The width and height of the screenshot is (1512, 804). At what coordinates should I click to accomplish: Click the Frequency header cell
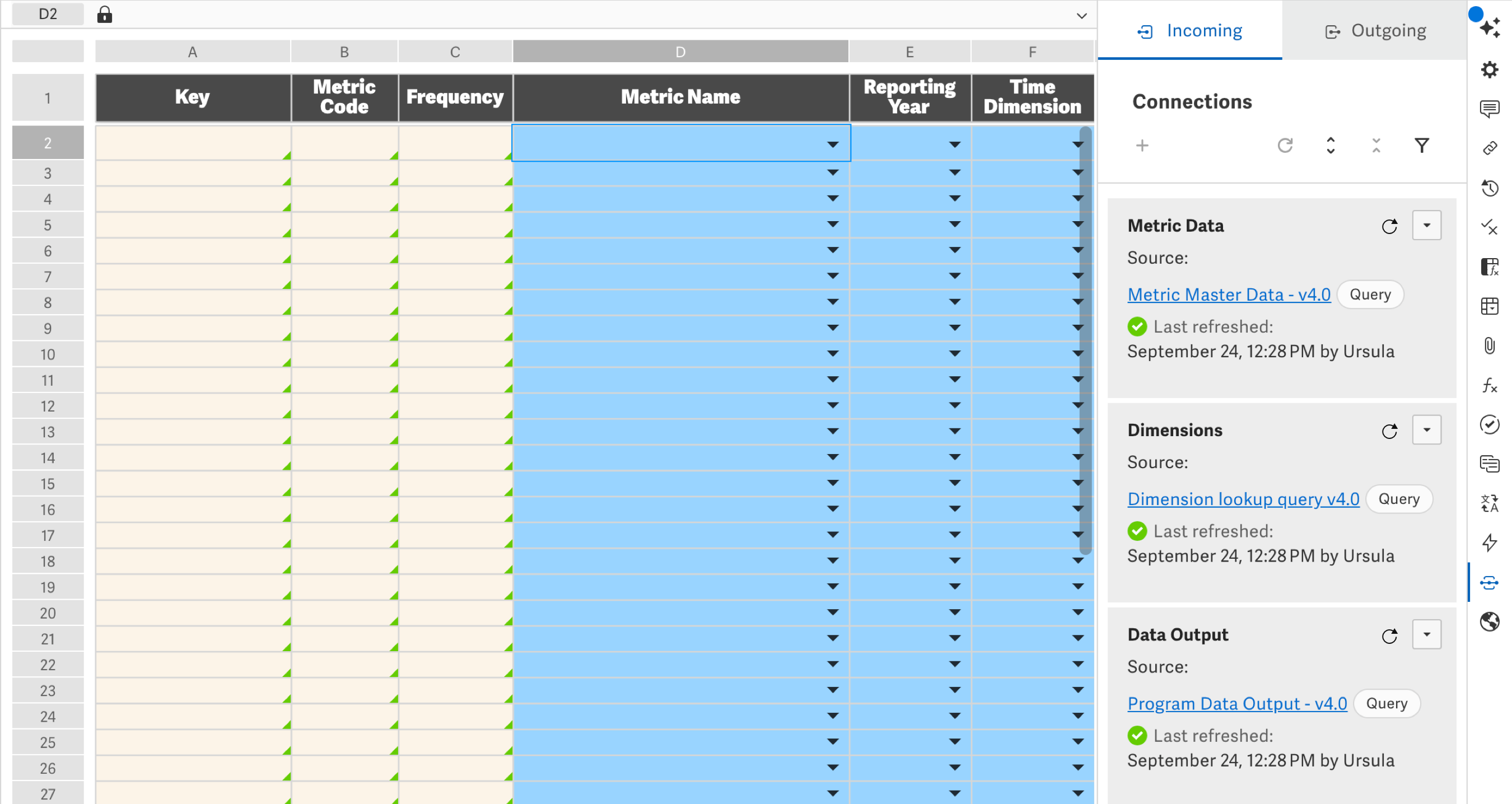455,97
